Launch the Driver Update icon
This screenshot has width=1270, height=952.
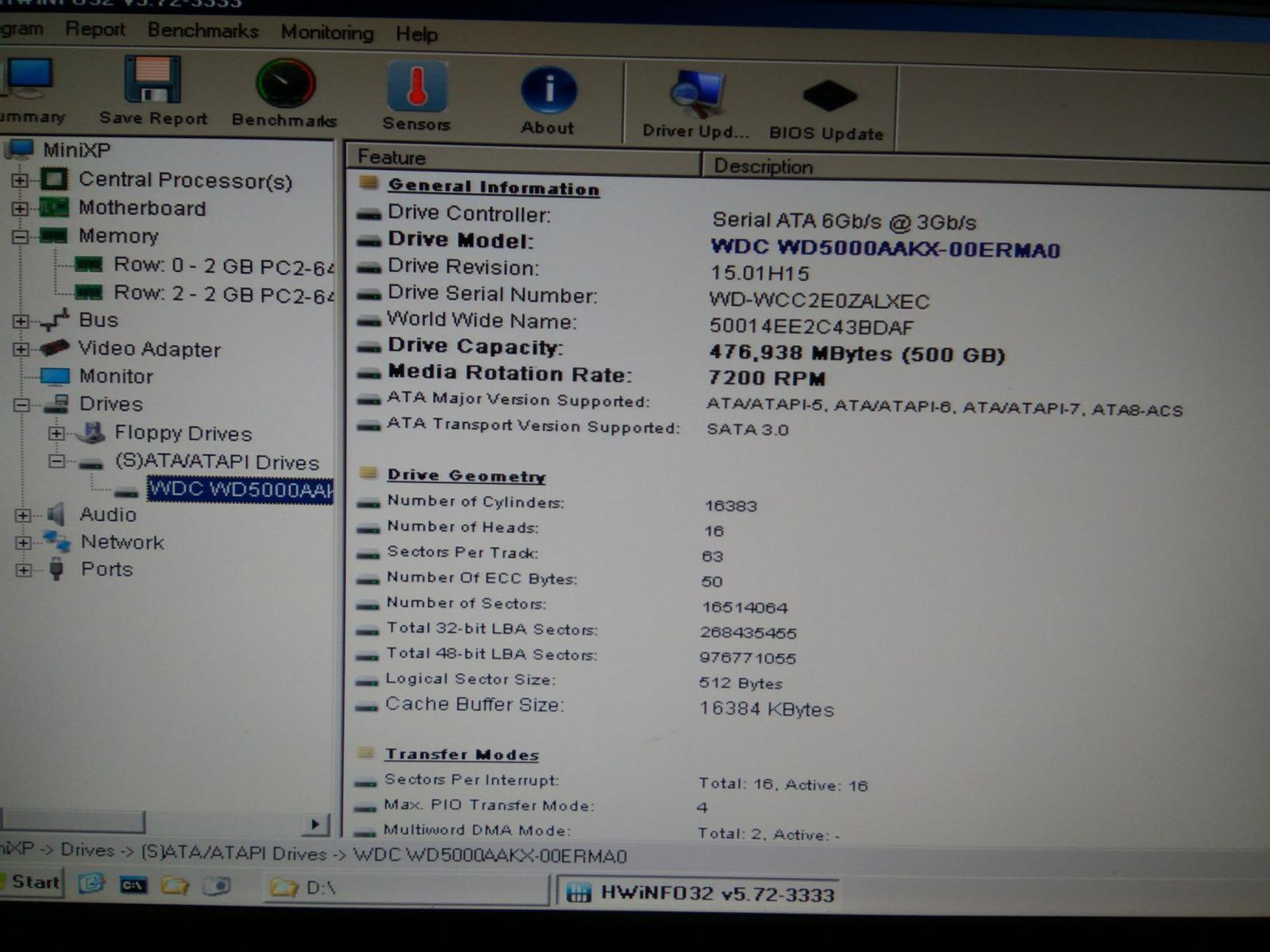(696, 95)
